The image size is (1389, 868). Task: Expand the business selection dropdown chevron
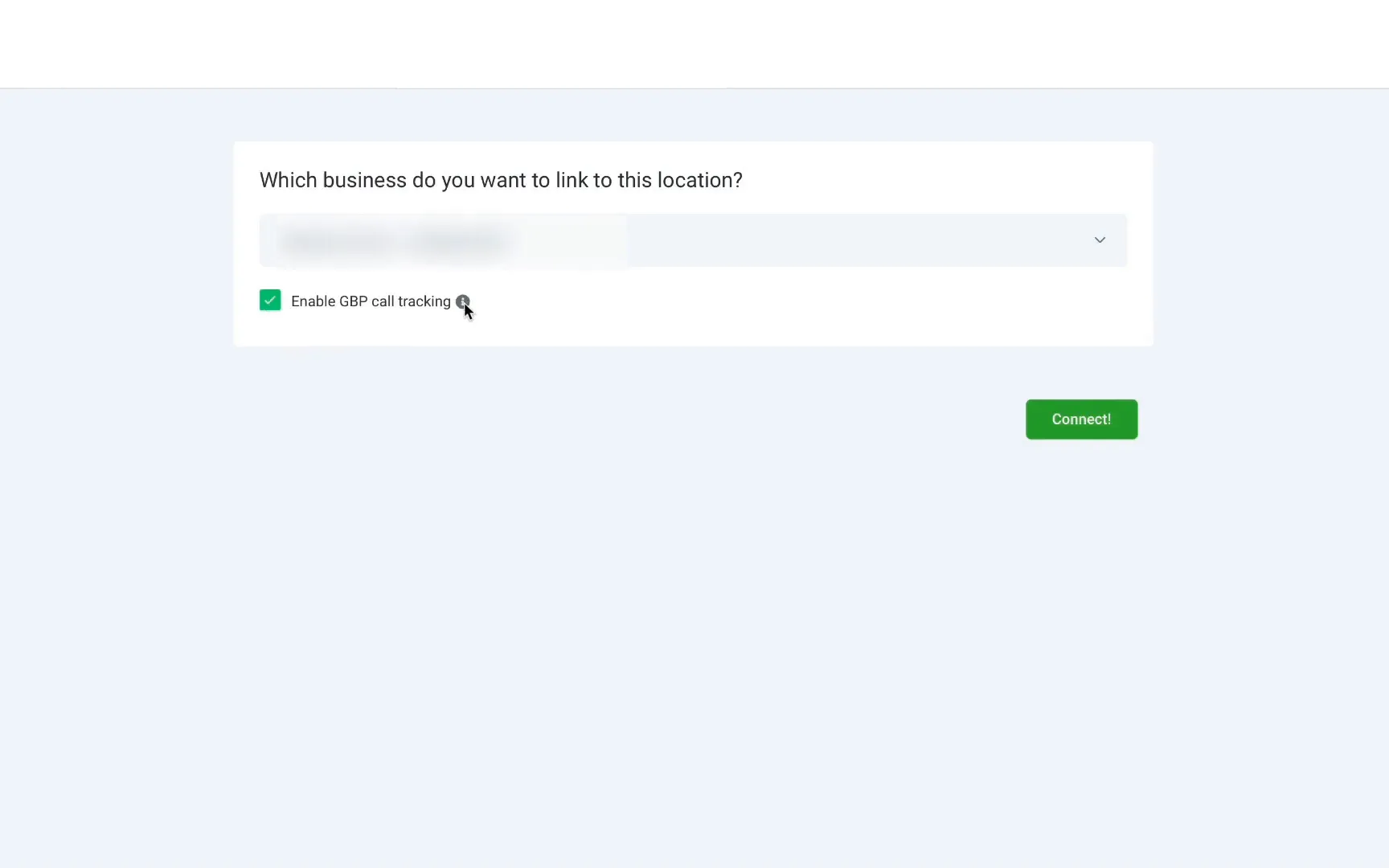click(1100, 240)
